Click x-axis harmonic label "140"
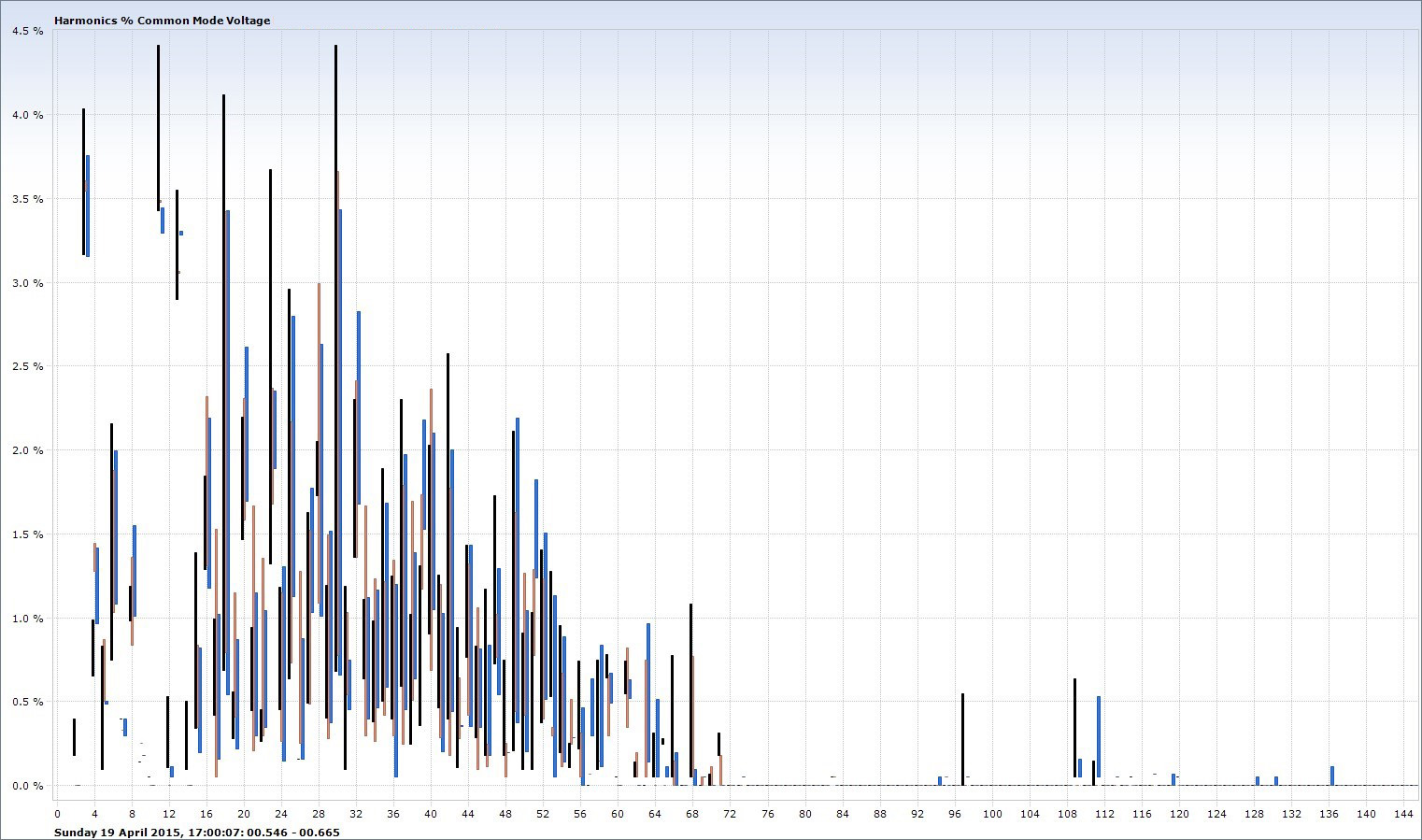Image resolution: width=1422 pixels, height=840 pixels. click(x=1366, y=814)
